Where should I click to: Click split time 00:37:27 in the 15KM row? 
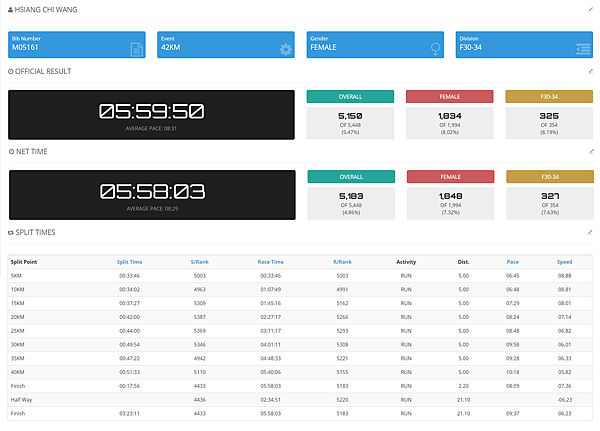tap(129, 303)
